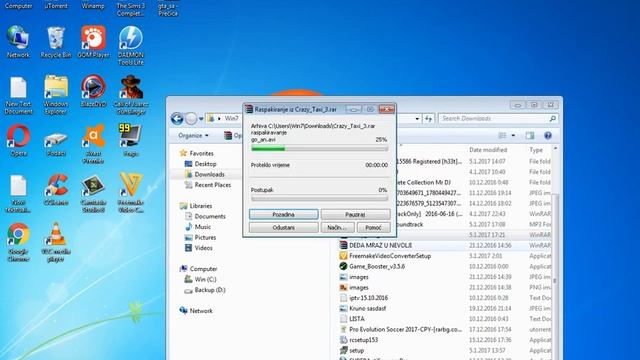Image resolution: width=640 pixels, height=360 pixels.
Task: Click the refresh icon beside address bar
Action: 428,118
